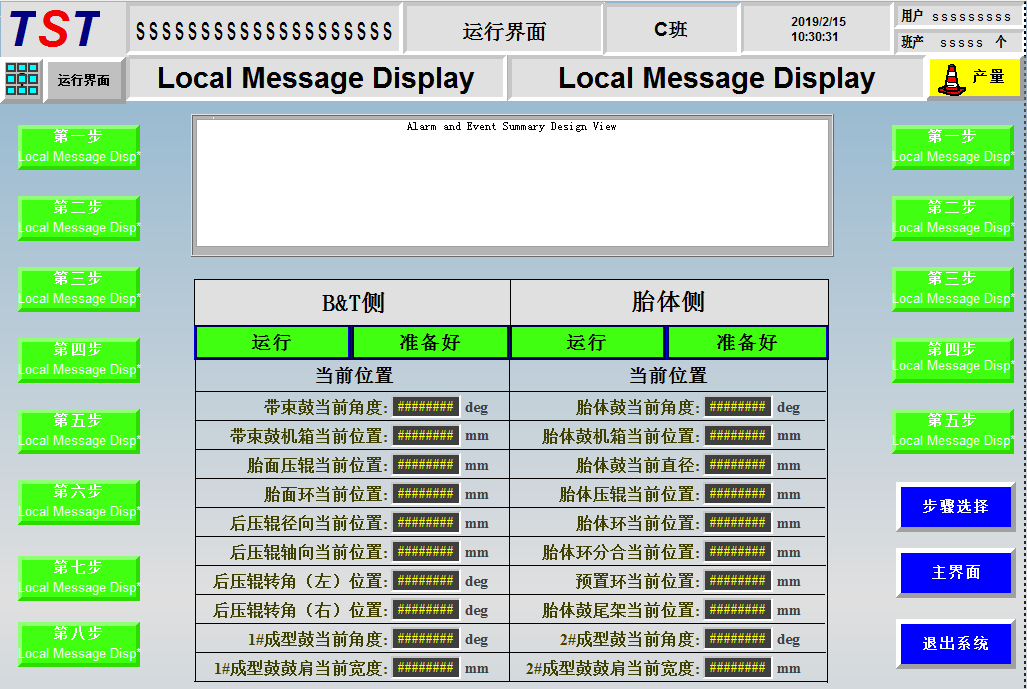Toggle the B&T侧 准备好 status indicator

[431, 342]
